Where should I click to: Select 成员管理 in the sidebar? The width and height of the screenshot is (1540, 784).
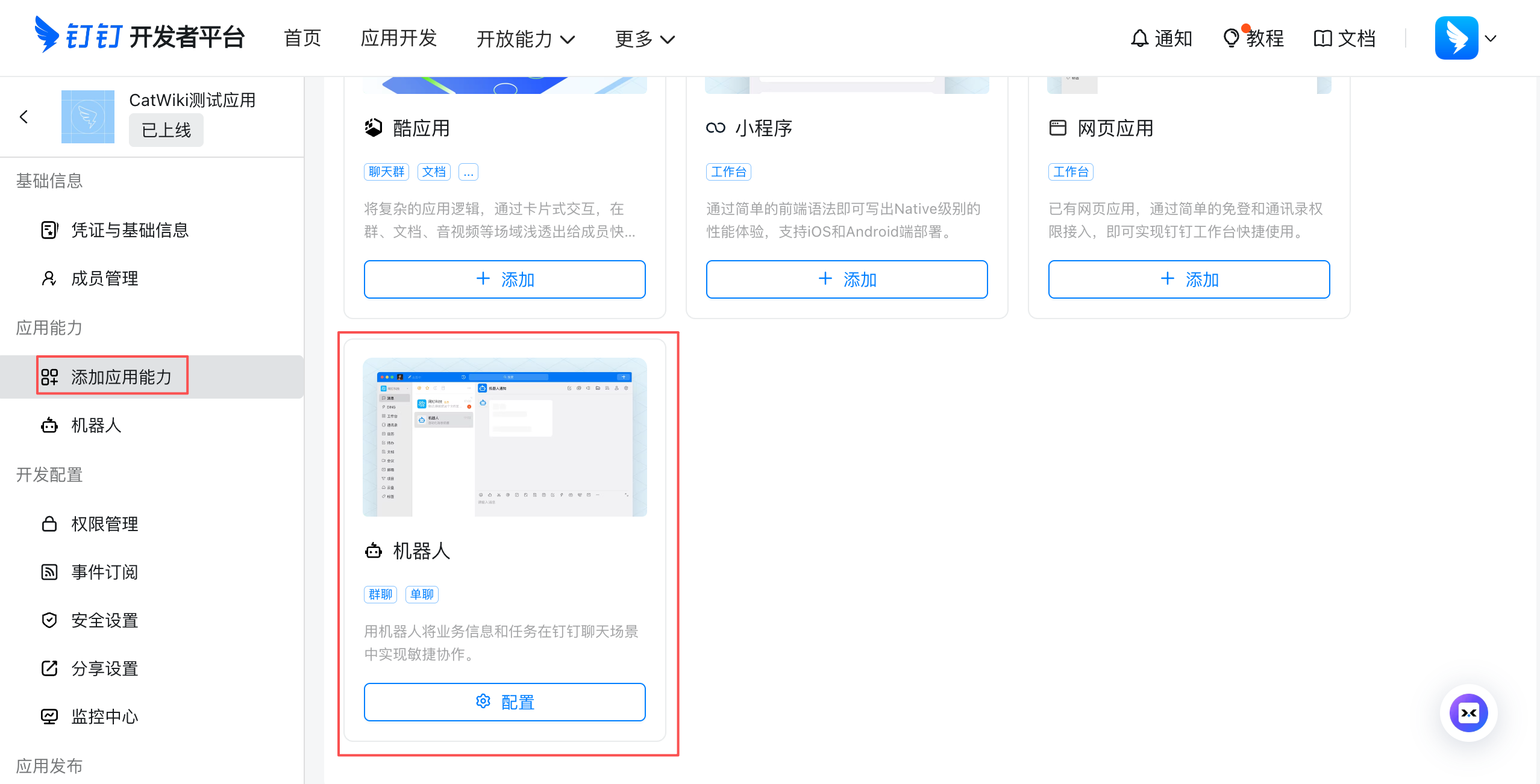[x=104, y=278]
